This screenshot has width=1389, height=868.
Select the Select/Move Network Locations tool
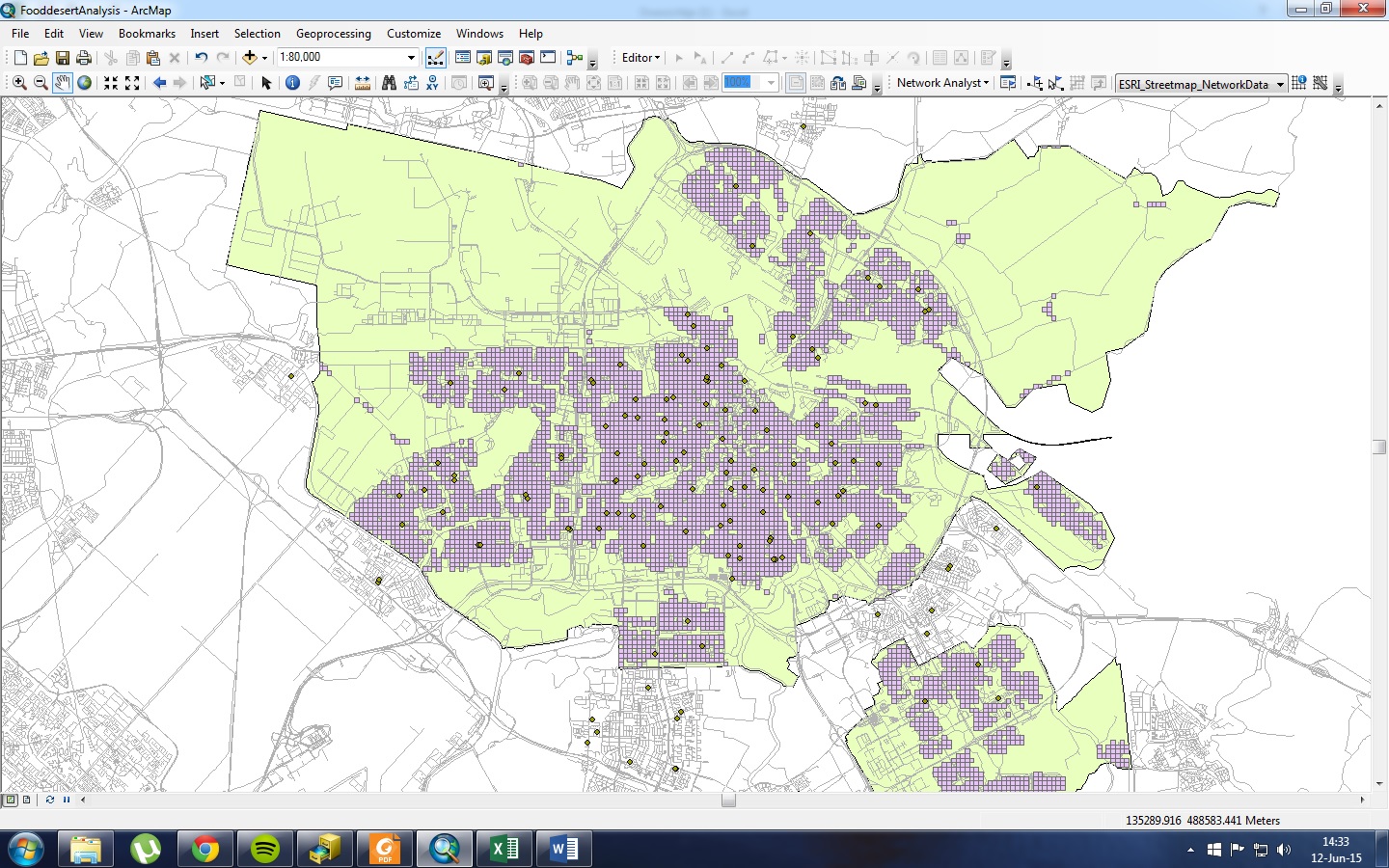click(1055, 83)
